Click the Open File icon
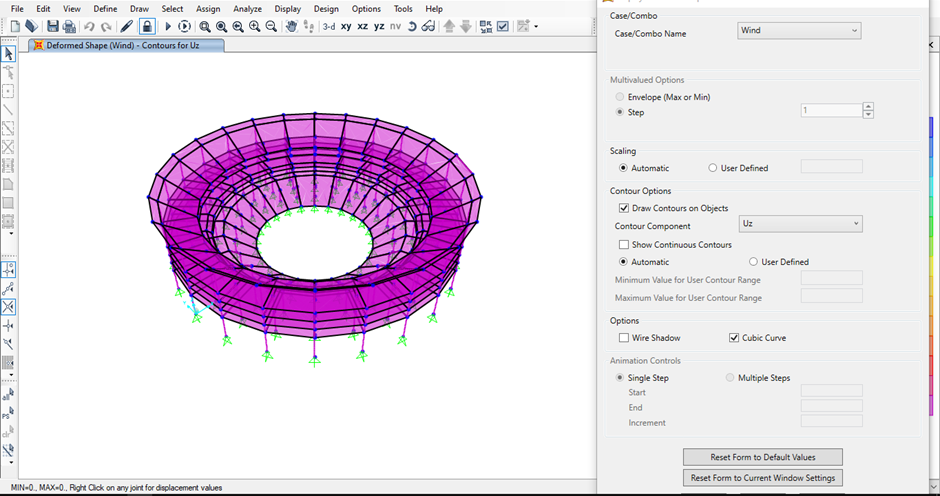 (32, 26)
